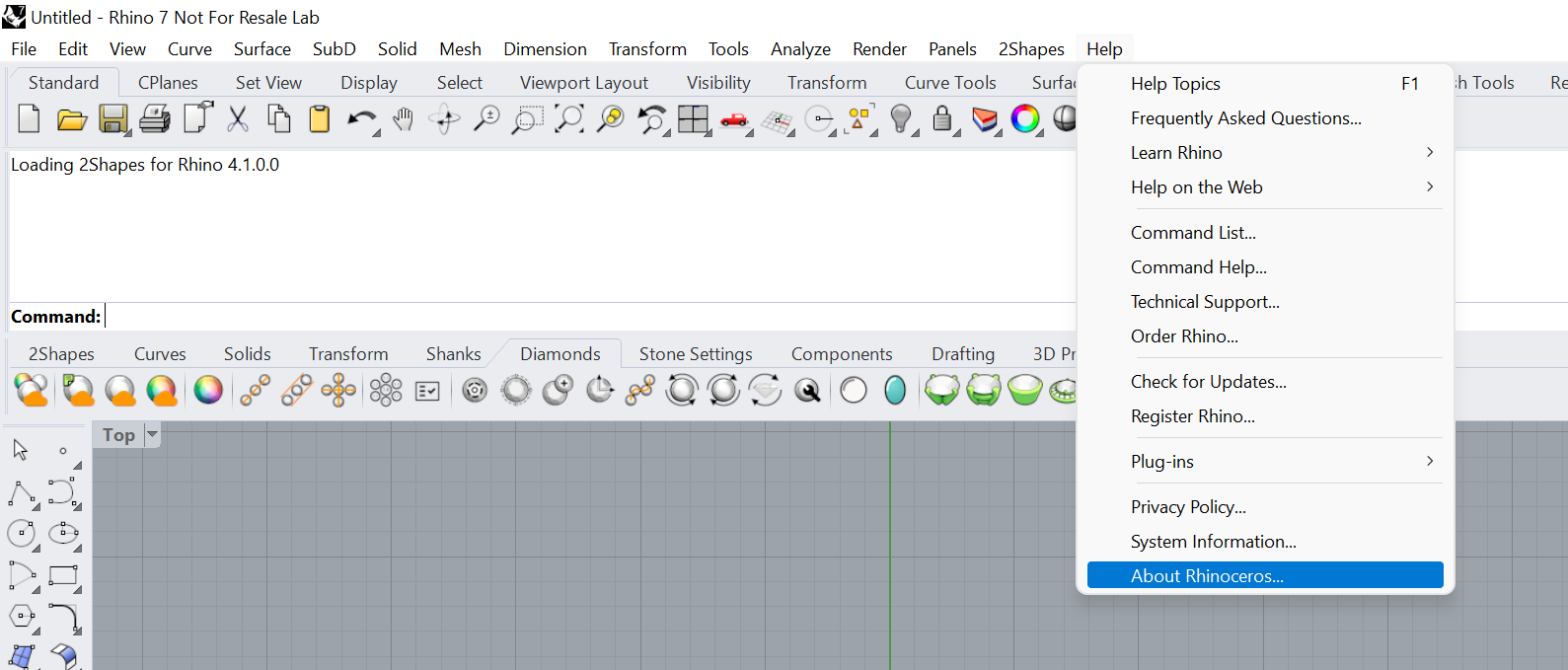Click the padlock Lock objects icon
Viewport: 1568px width, 670px height.
coord(942,119)
